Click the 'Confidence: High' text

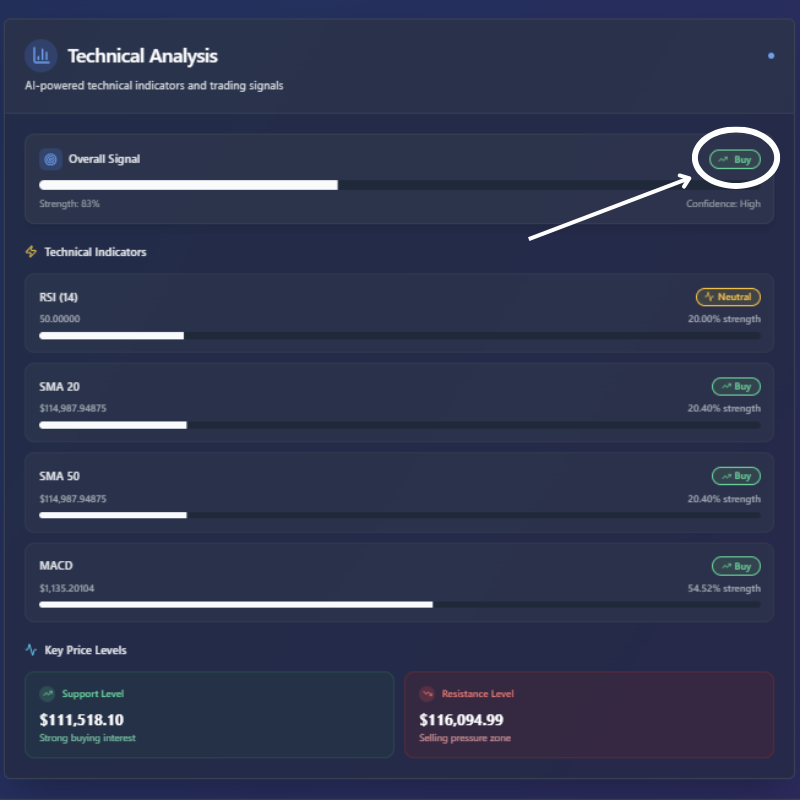coord(723,204)
